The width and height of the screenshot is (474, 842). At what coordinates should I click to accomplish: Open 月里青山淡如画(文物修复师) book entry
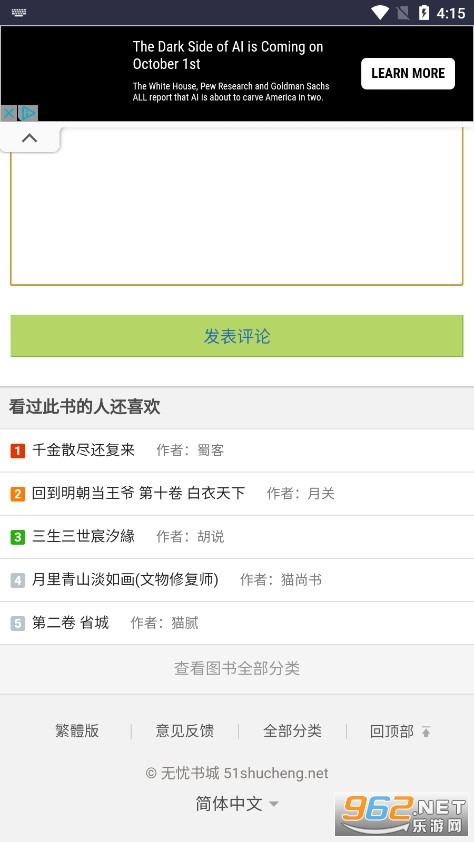tap(125, 579)
